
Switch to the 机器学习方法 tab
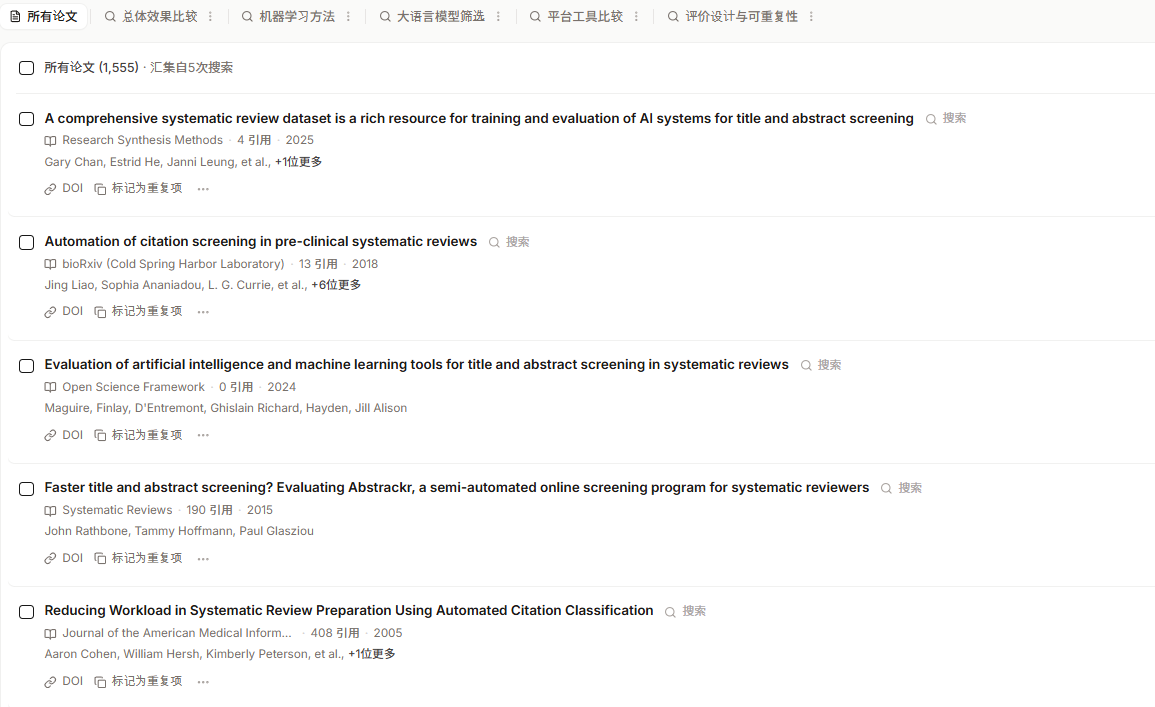coord(288,16)
